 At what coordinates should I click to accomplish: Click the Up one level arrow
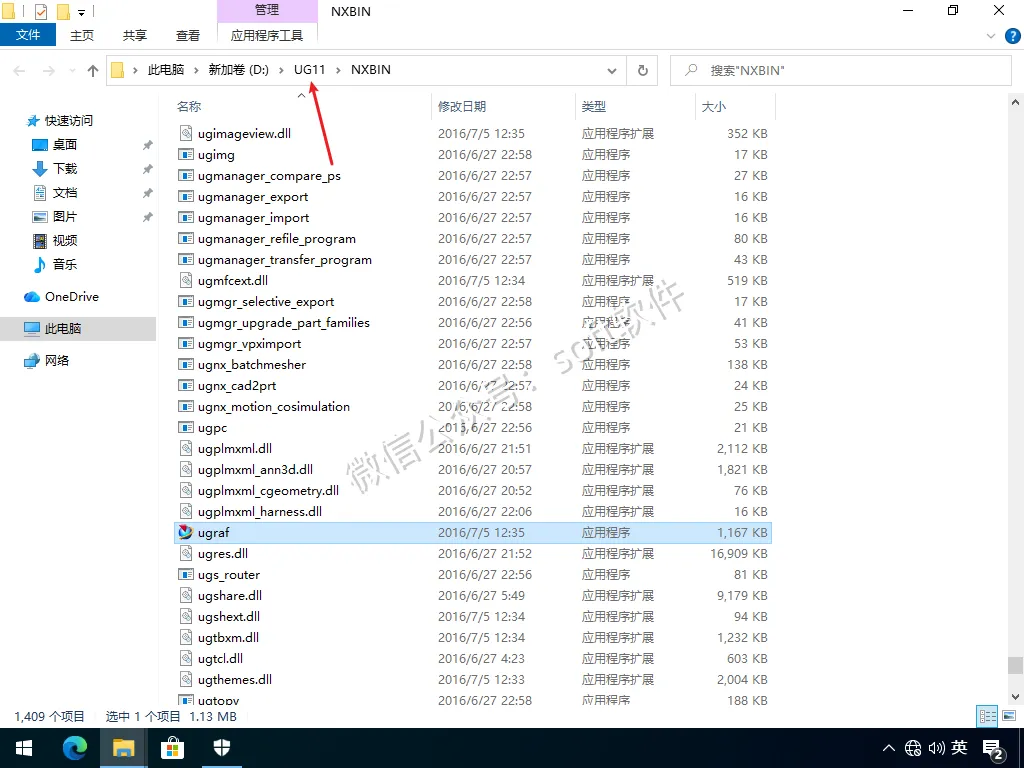click(93, 71)
